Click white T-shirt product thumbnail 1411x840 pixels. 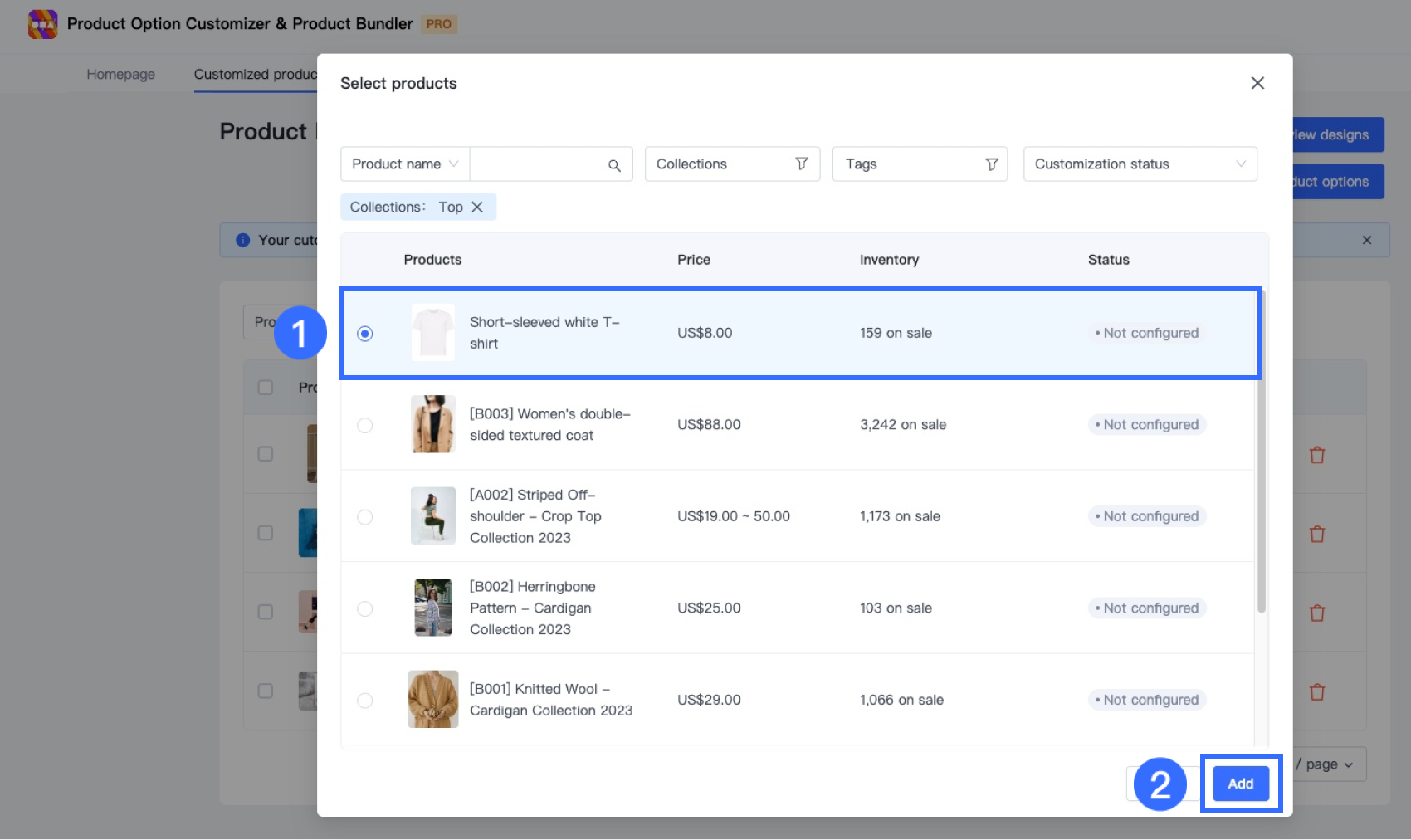coord(433,333)
